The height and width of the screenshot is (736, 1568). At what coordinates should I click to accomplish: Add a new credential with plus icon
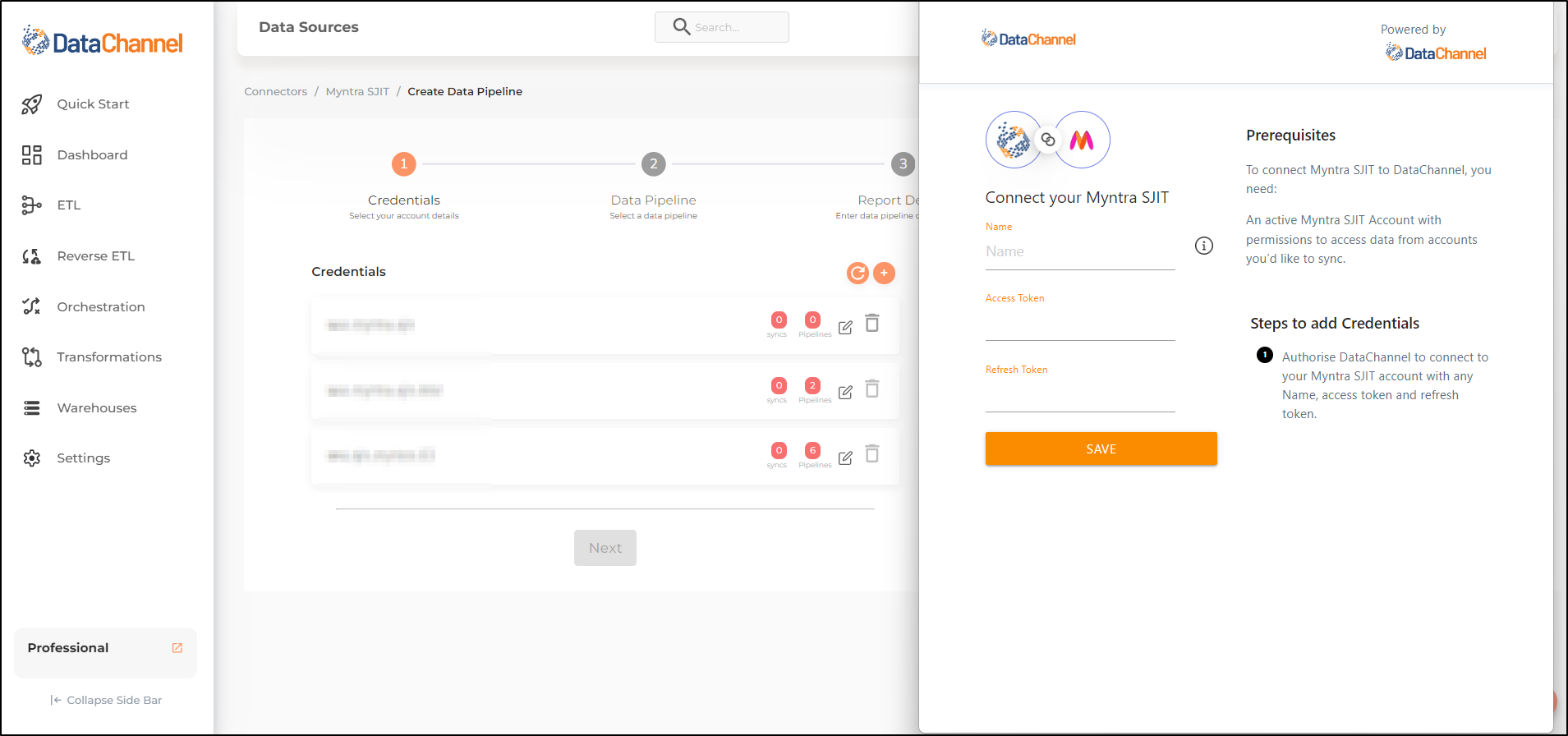pos(884,274)
